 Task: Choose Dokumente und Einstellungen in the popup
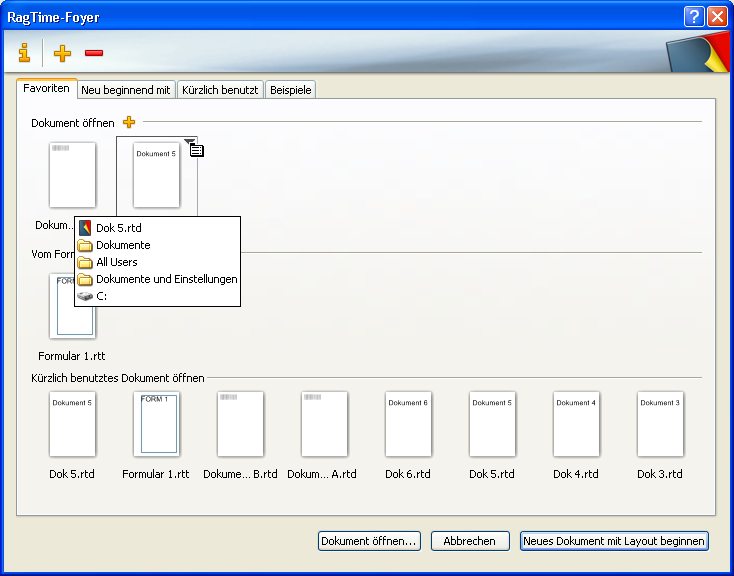[166, 279]
